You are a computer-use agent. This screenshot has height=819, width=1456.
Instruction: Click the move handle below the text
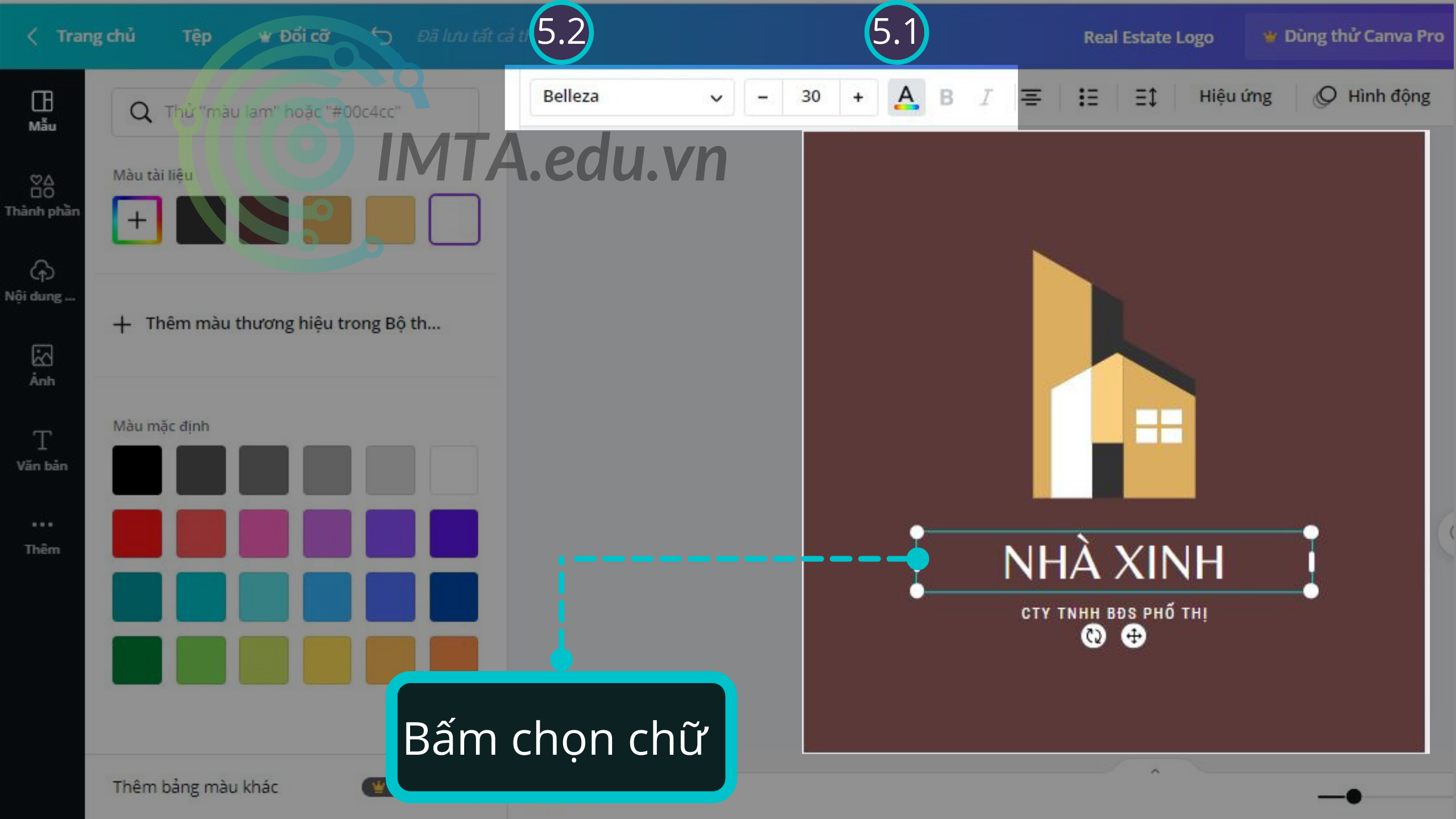coord(1133,636)
